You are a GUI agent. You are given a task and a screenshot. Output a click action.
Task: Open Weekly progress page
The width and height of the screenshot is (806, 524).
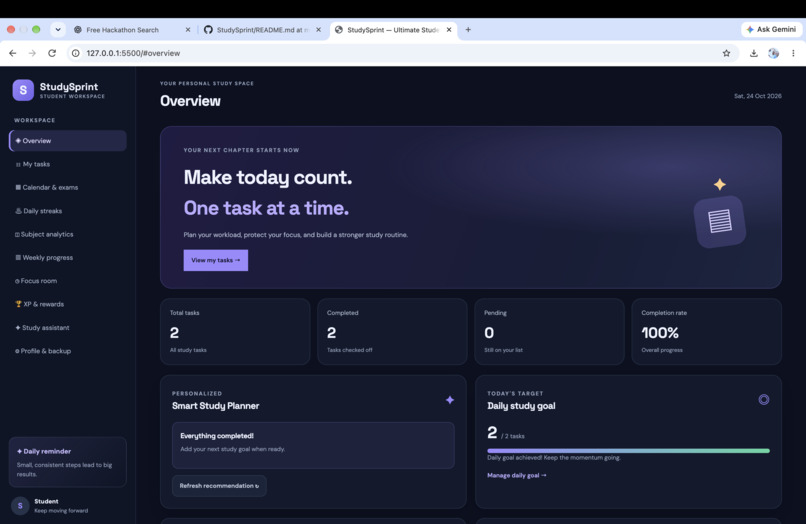point(68,258)
